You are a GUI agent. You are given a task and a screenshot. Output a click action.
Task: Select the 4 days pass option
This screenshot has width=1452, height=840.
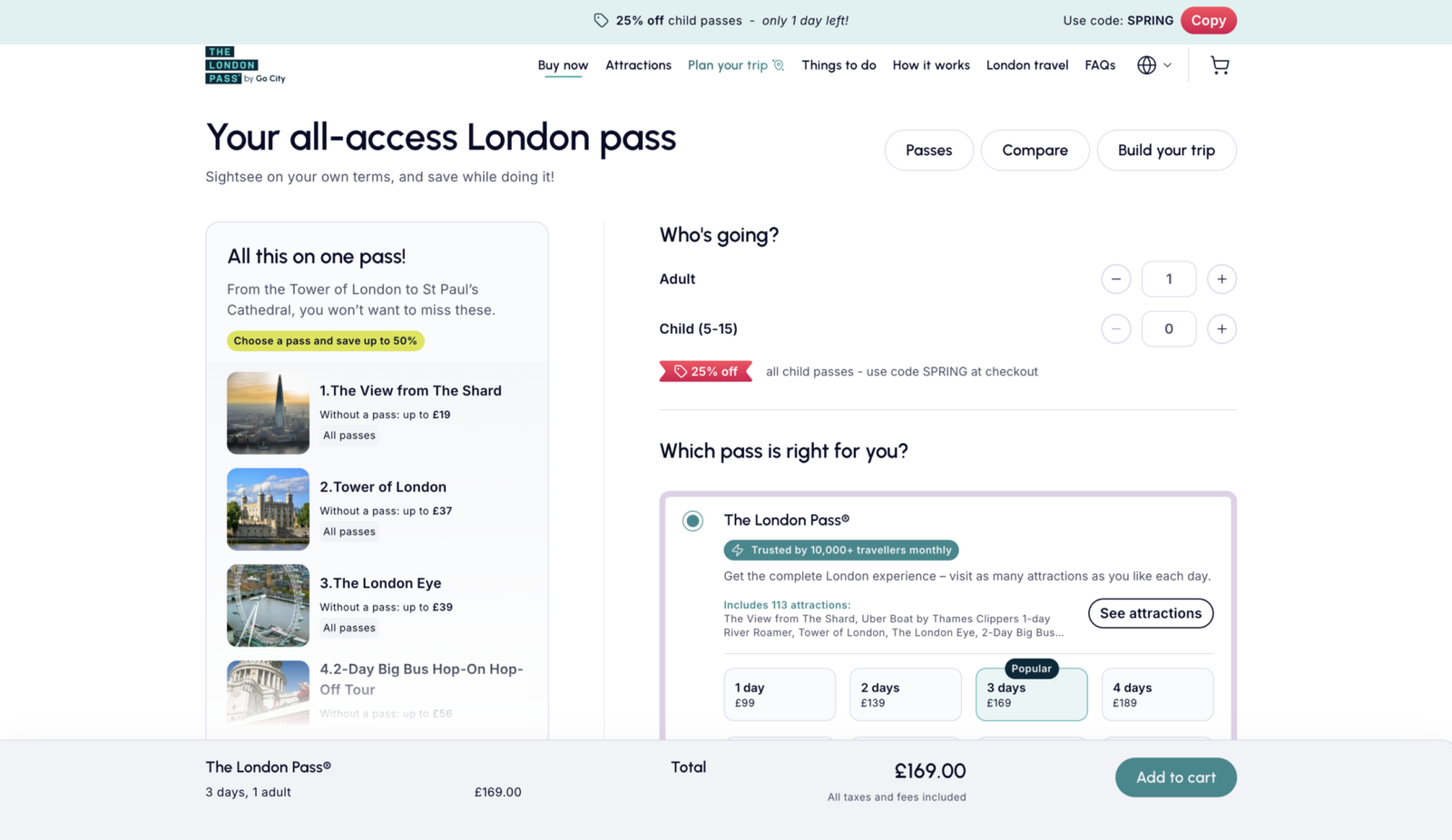[1157, 694]
